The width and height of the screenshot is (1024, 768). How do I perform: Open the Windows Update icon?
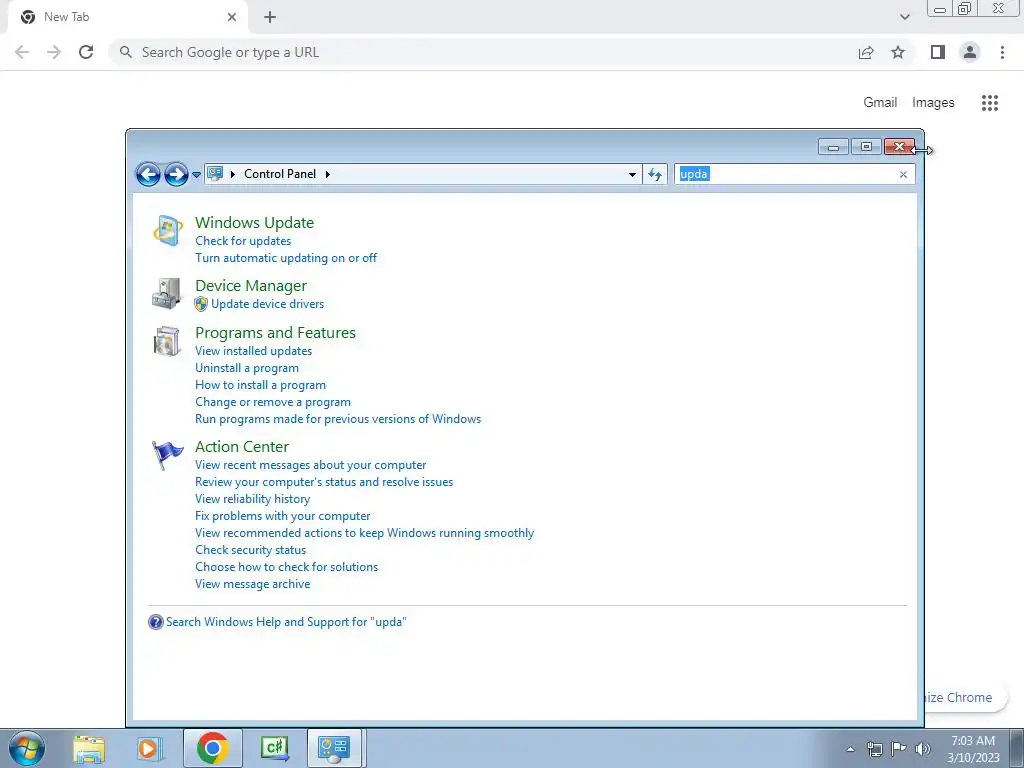pyautogui.click(x=168, y=231)
